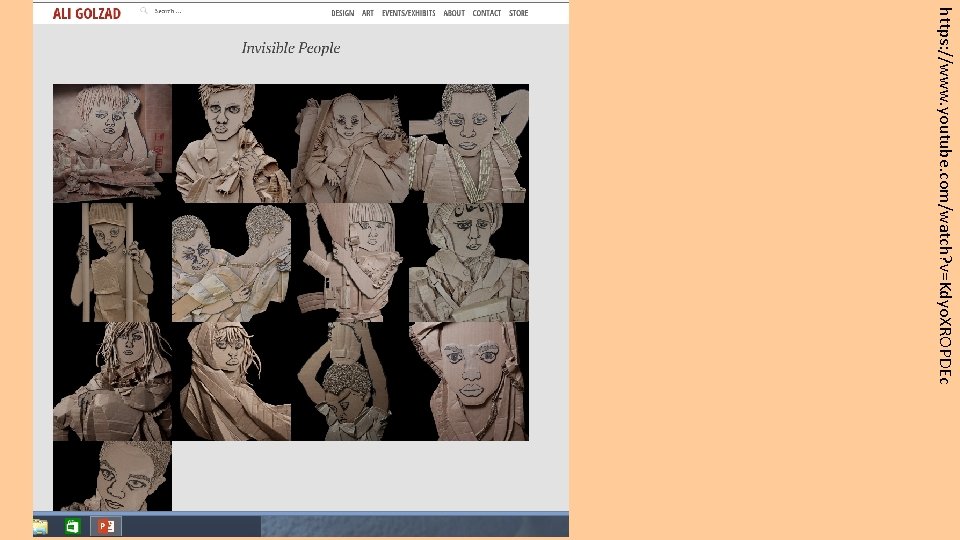Open the boy resting on rubble thumbnail

coord(113,143)
